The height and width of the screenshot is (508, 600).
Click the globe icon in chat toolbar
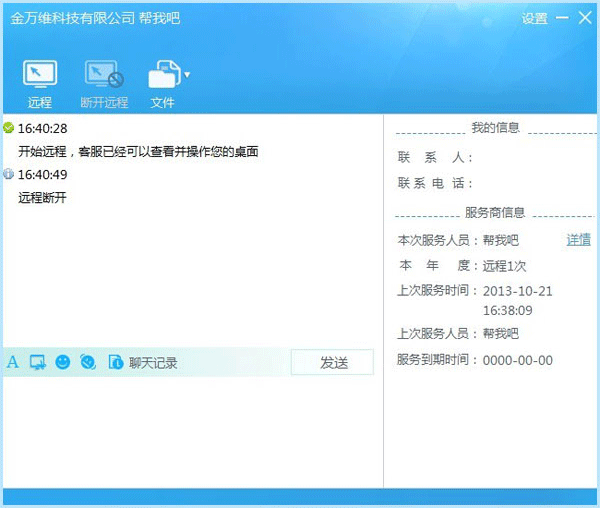point(88,362)
